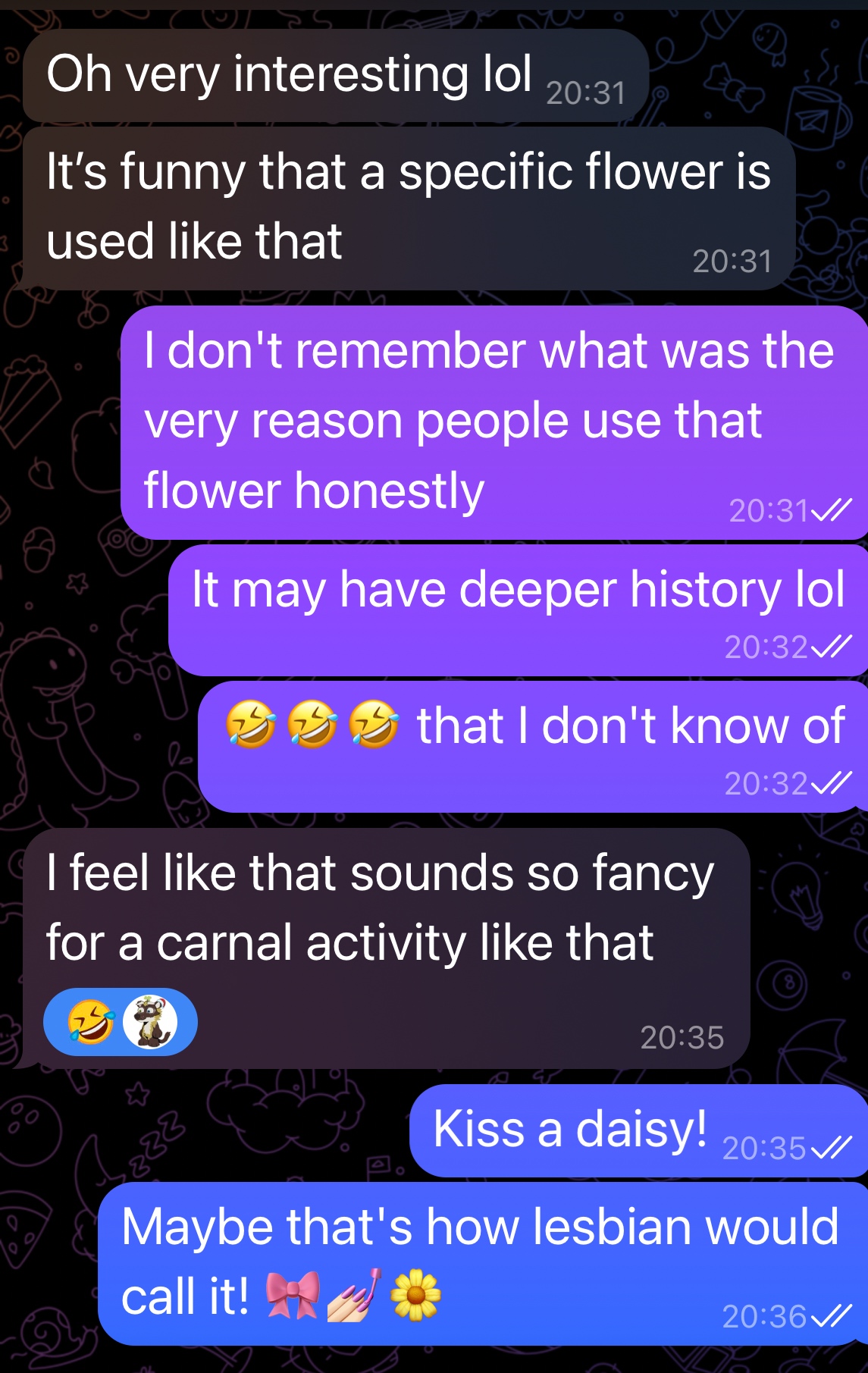
Task: Tap double checkmarks on 'deeper history' message
Action: [832, 647]
